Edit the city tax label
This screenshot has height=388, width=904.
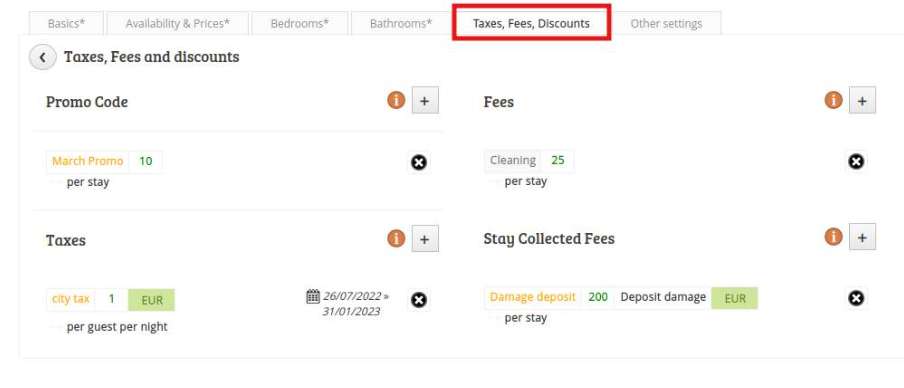71,299
